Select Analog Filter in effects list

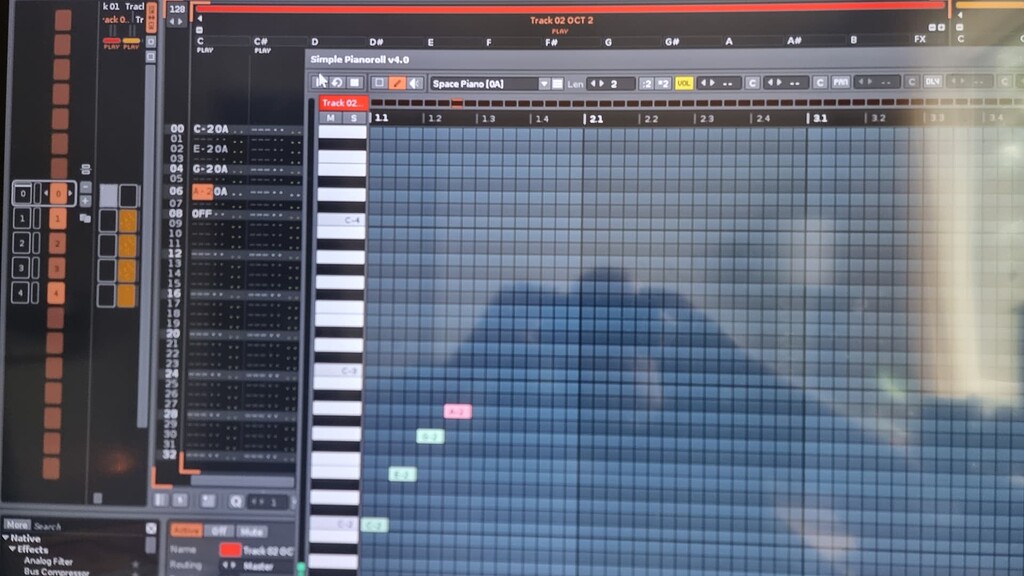(x=48, y=561)
